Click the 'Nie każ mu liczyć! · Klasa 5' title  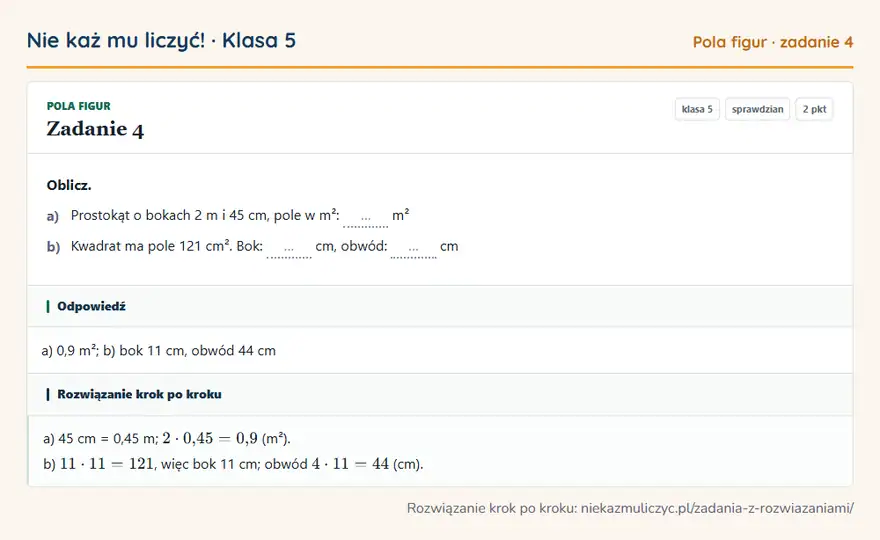(x=161, y=40)
